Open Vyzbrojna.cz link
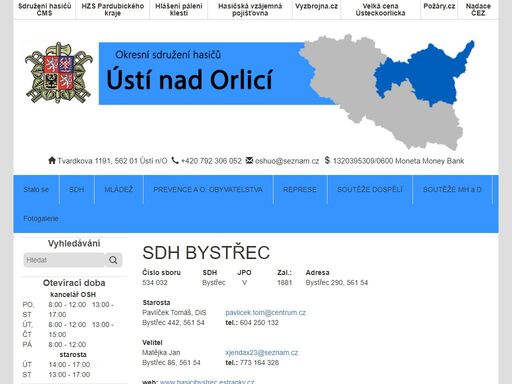This screenshot has height=384, width=512. [x=316, y=6]
